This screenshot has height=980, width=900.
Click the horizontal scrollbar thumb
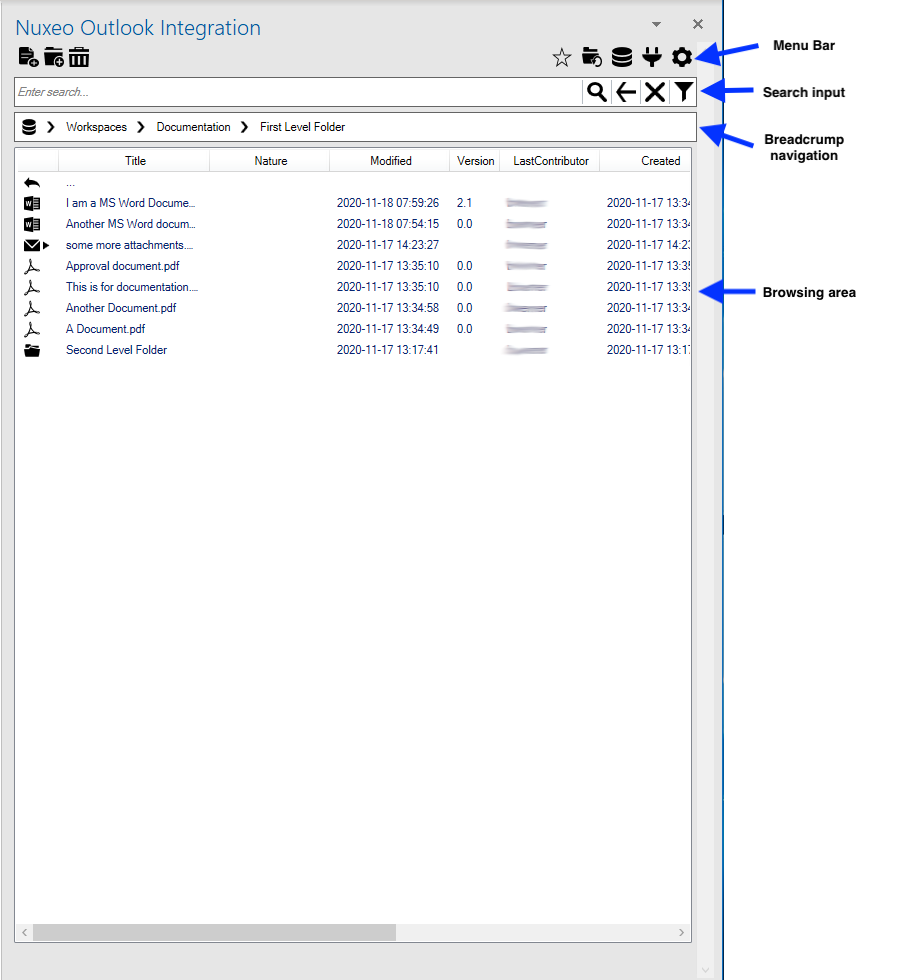[214, 932]
